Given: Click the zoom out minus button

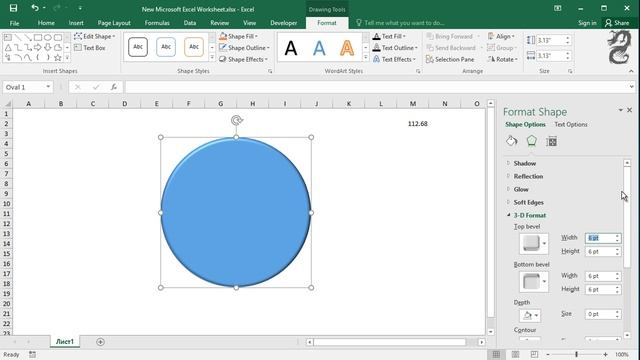Looking at the screenshot, I should (548, 355).
